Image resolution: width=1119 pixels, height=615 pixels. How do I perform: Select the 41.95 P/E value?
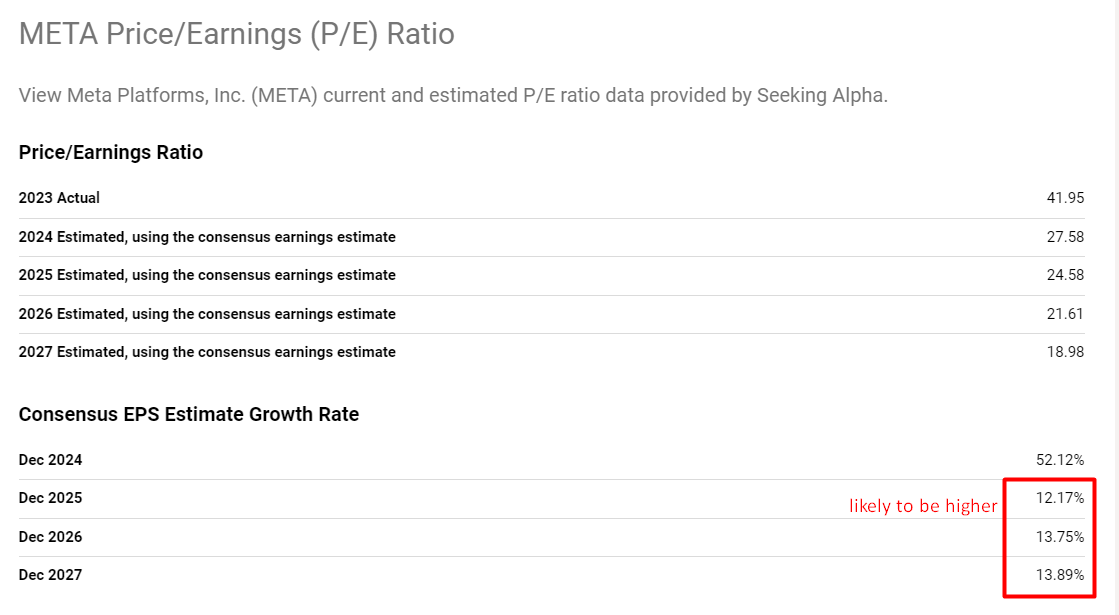click(1065, 198)
